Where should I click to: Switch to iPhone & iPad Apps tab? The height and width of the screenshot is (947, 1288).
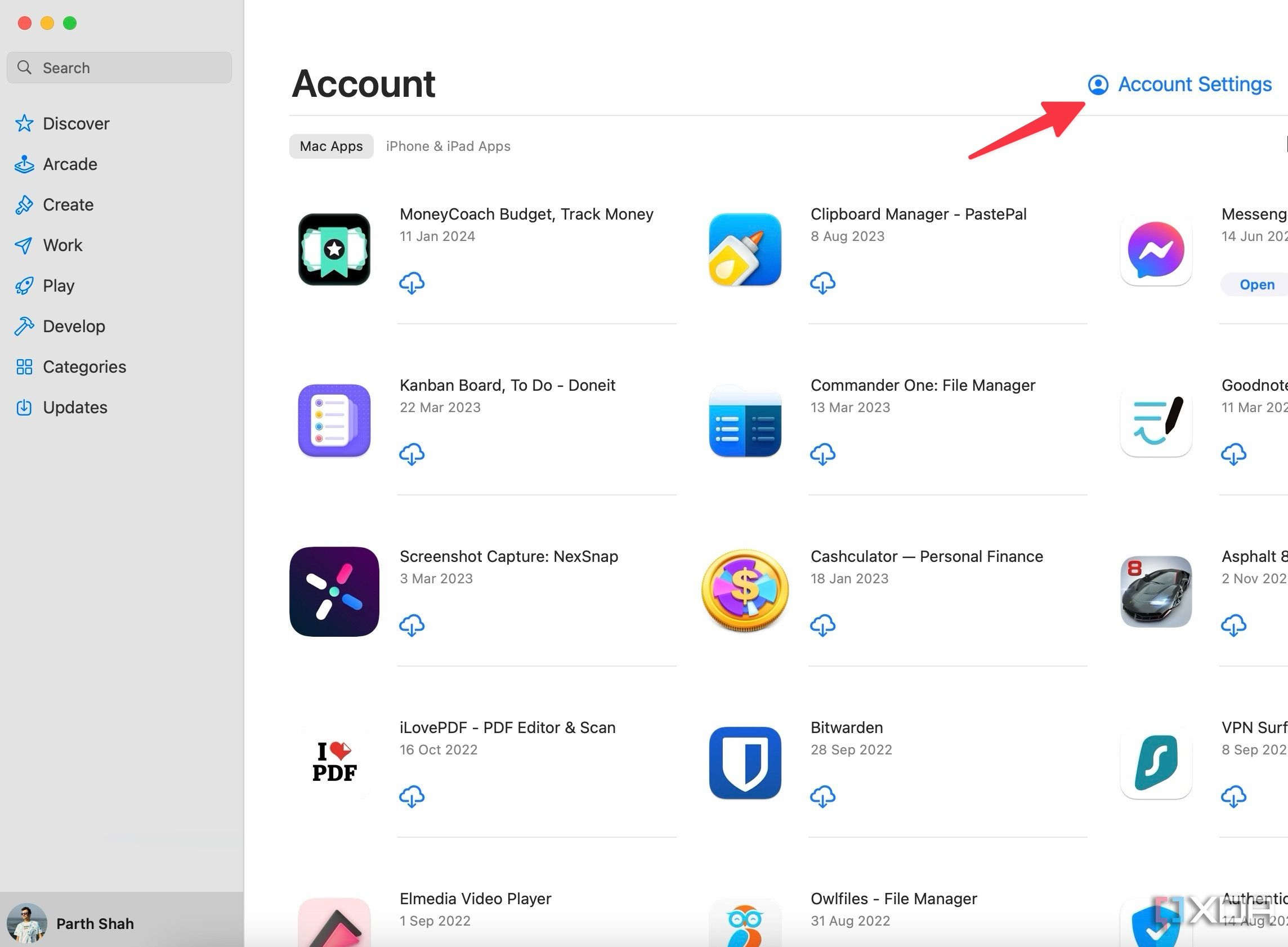pyautogui.click(x=449, y=146)
